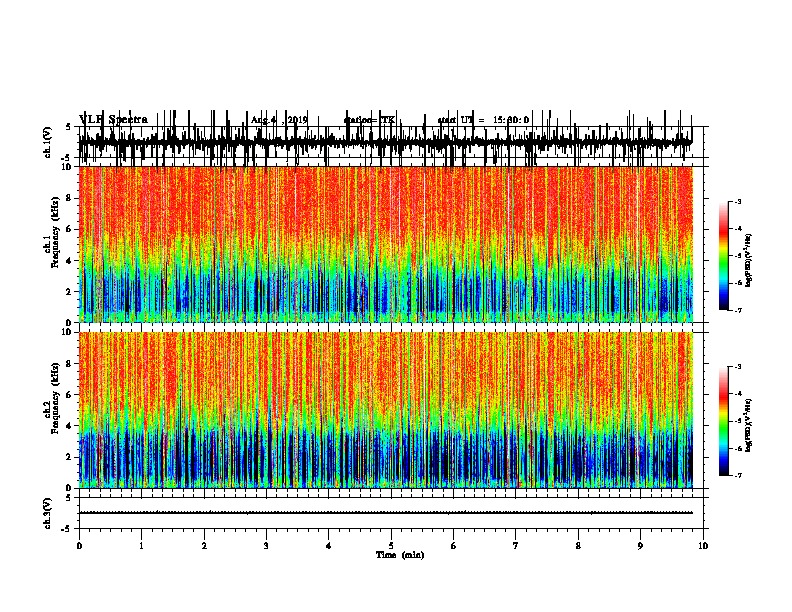Image resolution: width=792 pixels, height=612 pixels.
Task: Click the ch.2 spectrogram color bar
Action: tap(724, 421)
